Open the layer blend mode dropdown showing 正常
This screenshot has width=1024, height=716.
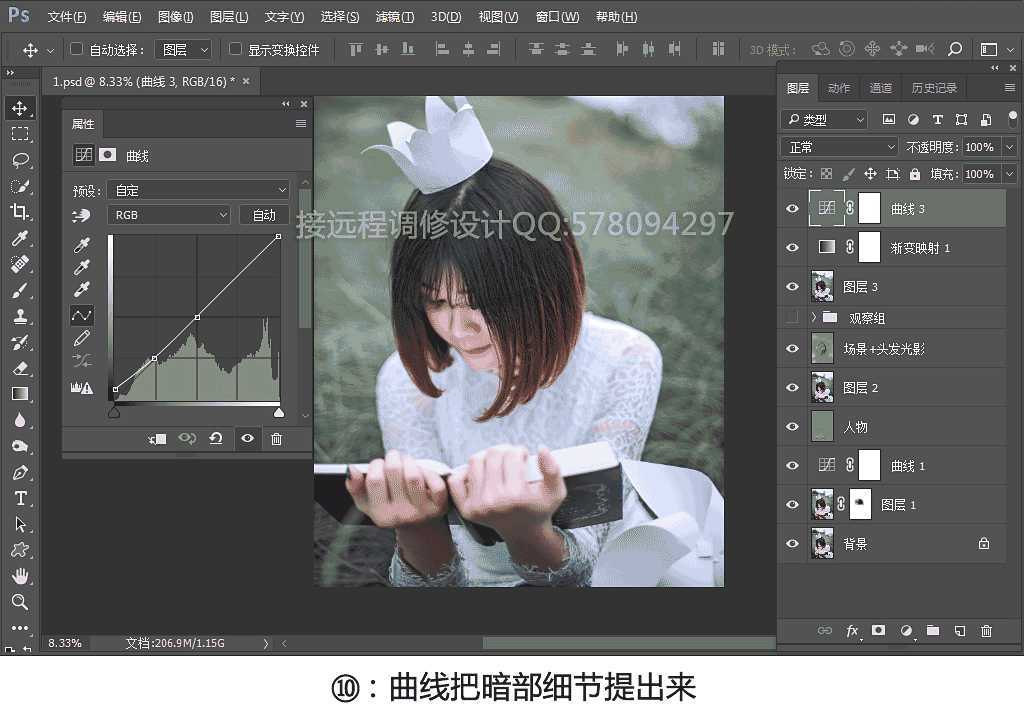[838, 146]
